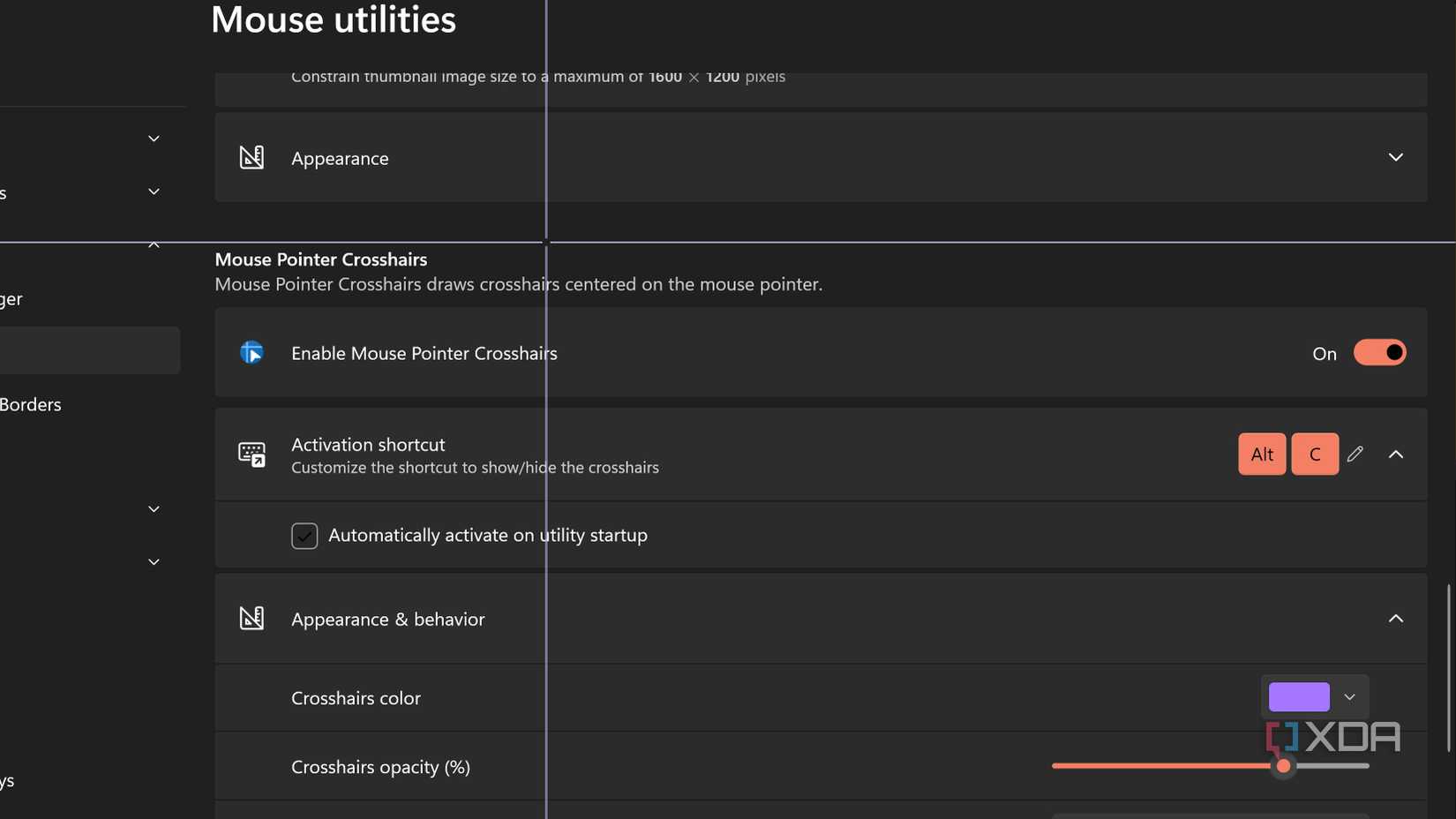Select the Borders item in sidebar
Screen dimensions: 1456x819
tap(31, 404)
